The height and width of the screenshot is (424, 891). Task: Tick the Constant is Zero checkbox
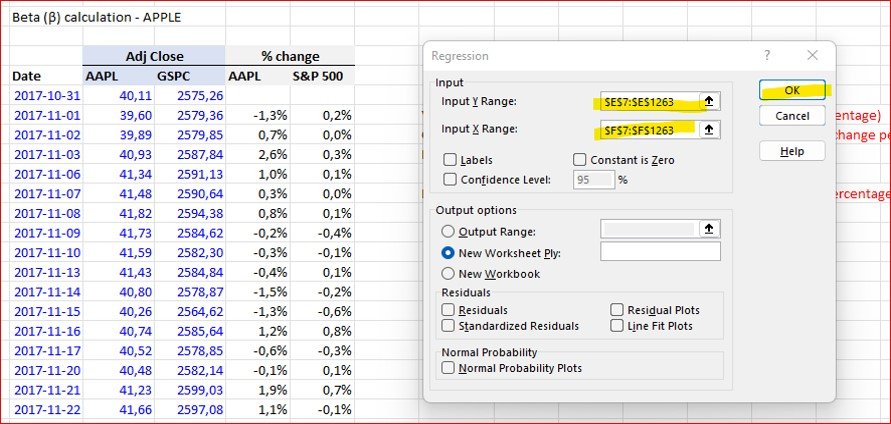pyautogui.click(x=580, y=160)
